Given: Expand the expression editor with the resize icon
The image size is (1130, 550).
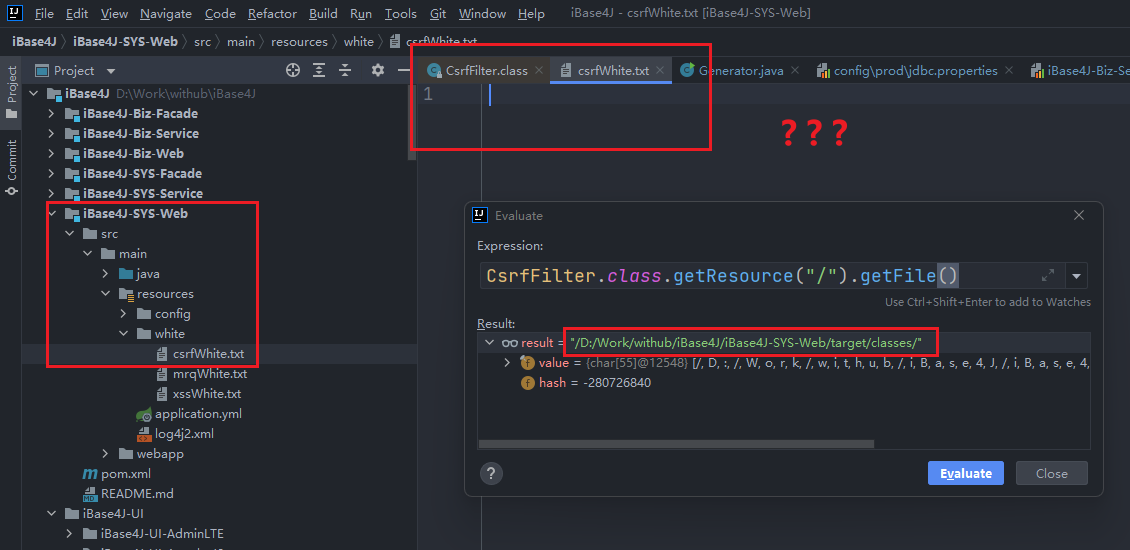Looking at the screenshot, I should click(x=1048, y=276).
